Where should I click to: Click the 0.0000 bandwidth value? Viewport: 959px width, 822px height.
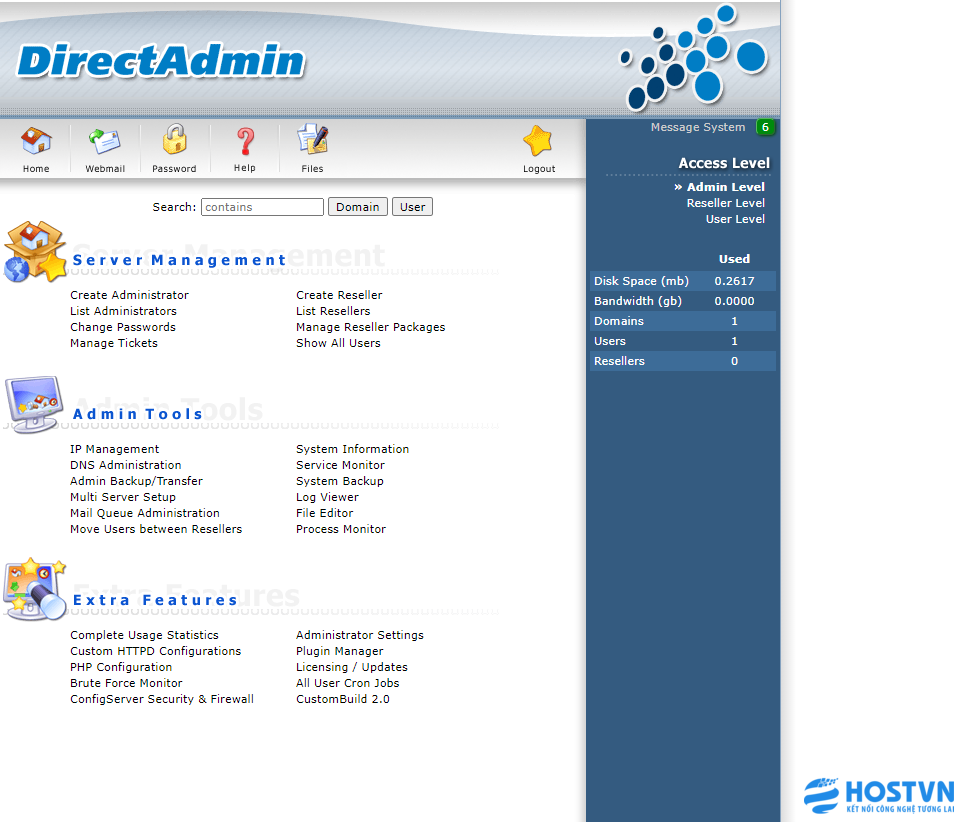point(735,301)
